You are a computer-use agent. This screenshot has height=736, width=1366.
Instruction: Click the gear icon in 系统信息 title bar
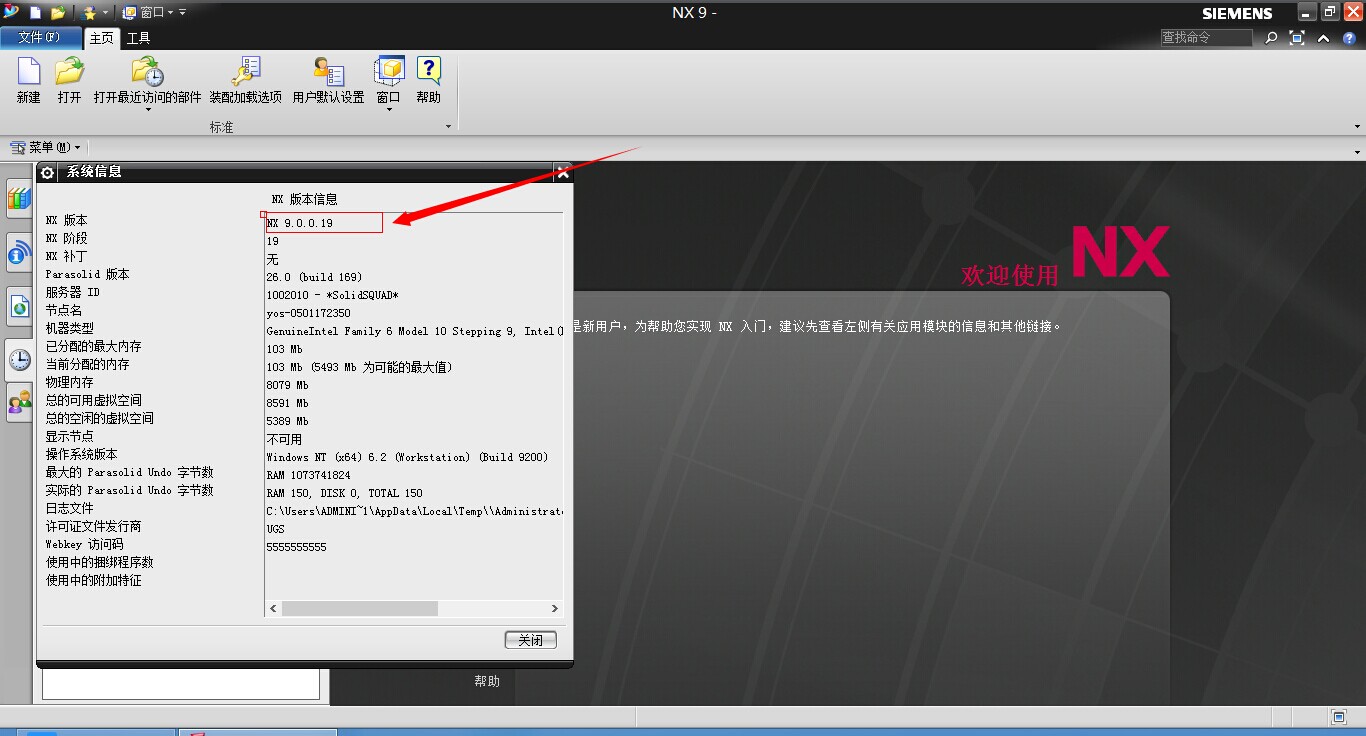pos(47,172)
